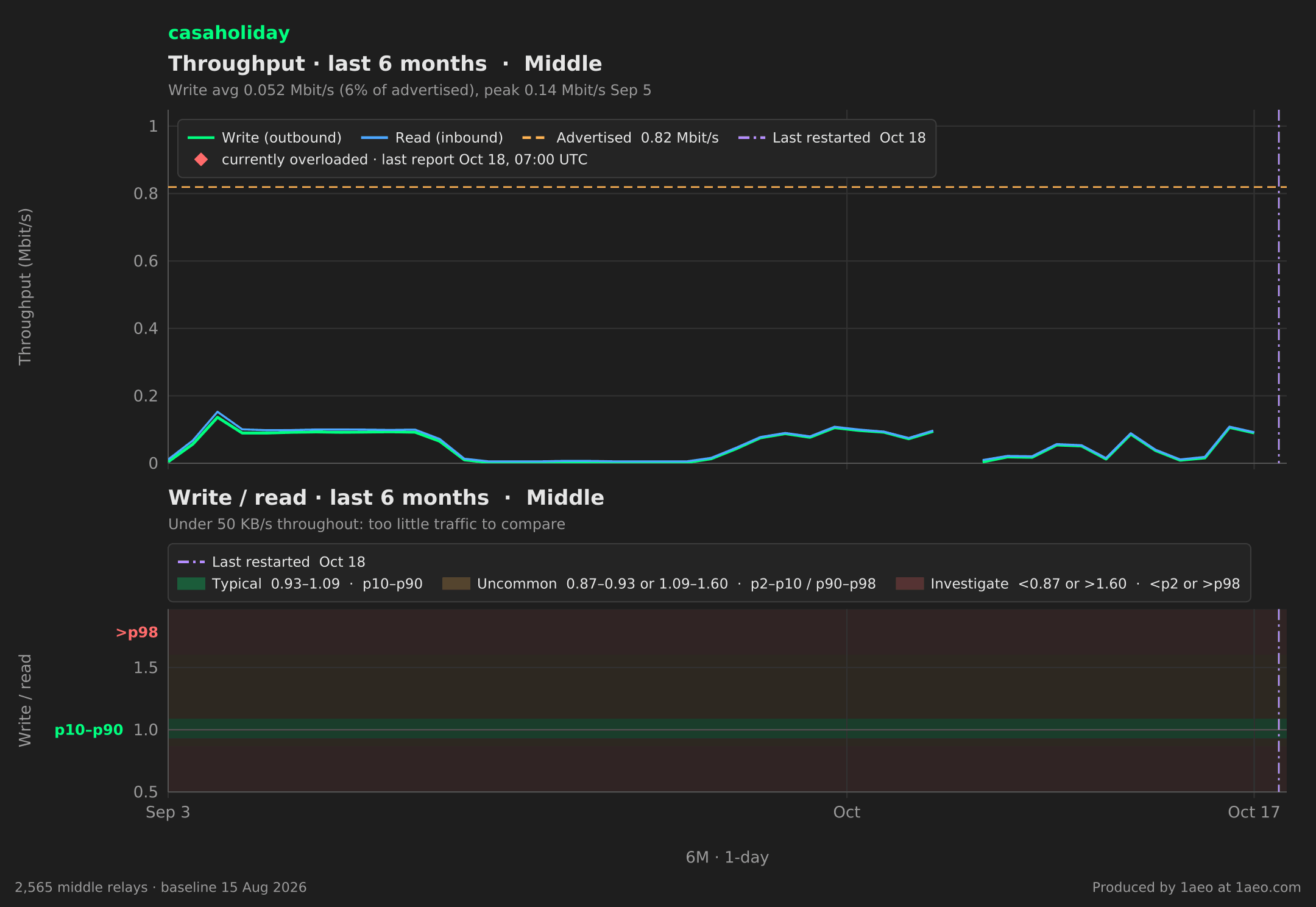The width and height of the screenshot is (1316, 907).
Task: Click the Typical 0.93–1.09 legend label
Action: pyautogui.click(x=317, y=584)
